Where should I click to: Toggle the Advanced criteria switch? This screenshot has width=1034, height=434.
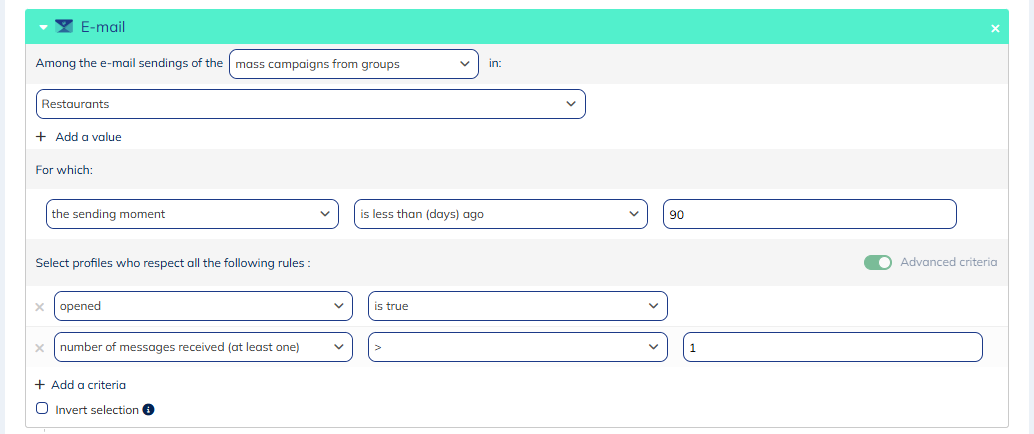point(878,263)
